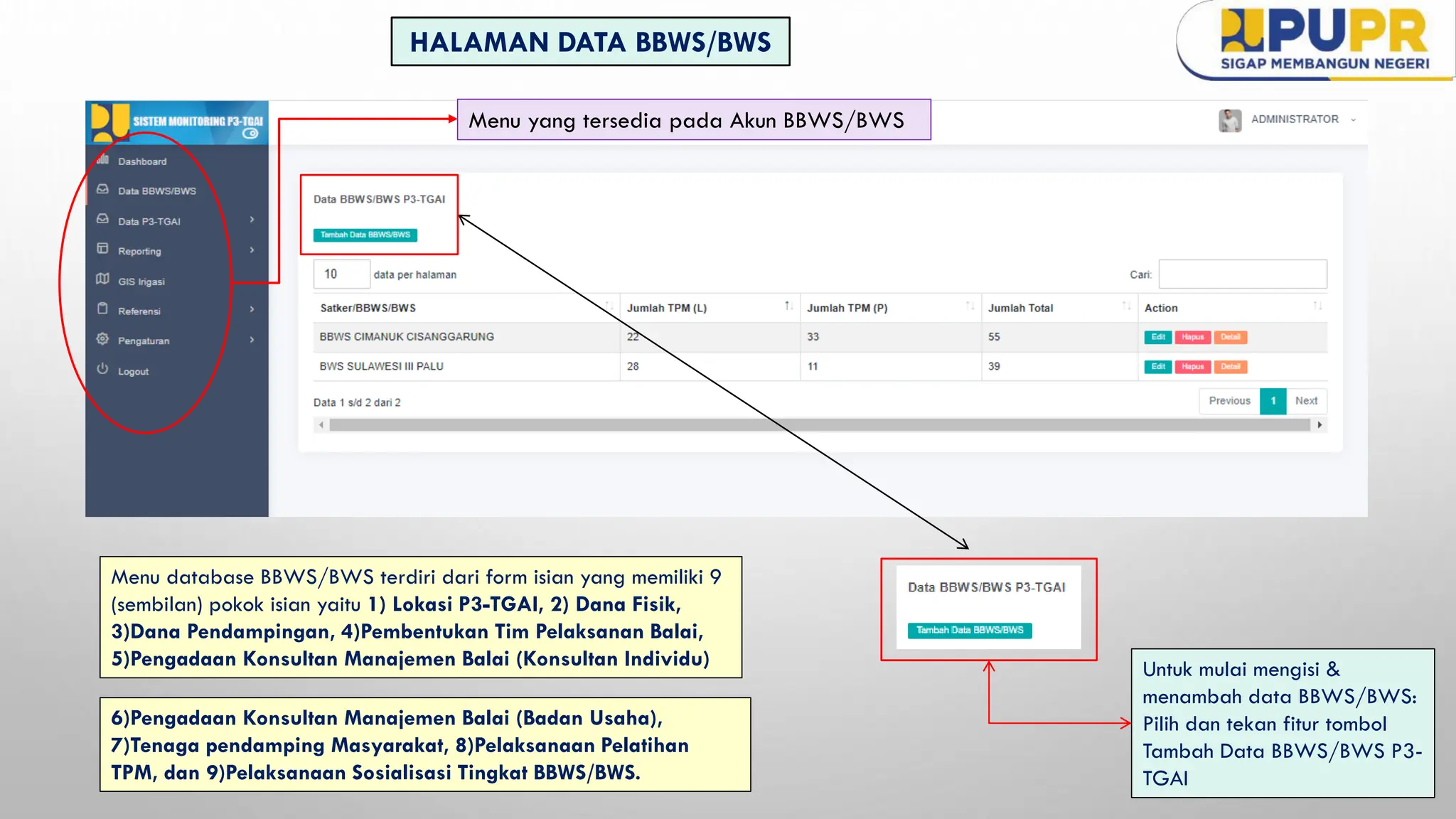Click the Logout power icon
Viewport: 1456px width, 819px height.
tap(103, 370)
